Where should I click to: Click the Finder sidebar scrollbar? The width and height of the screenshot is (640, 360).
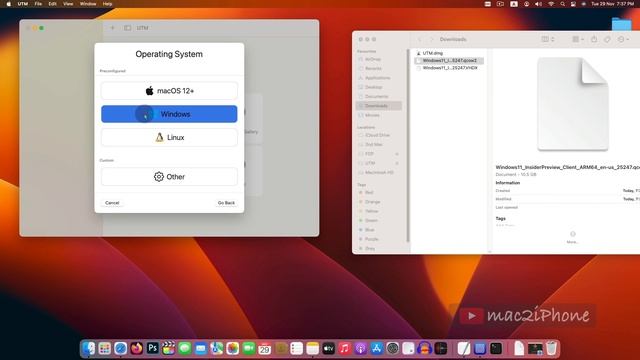point(407,145)
